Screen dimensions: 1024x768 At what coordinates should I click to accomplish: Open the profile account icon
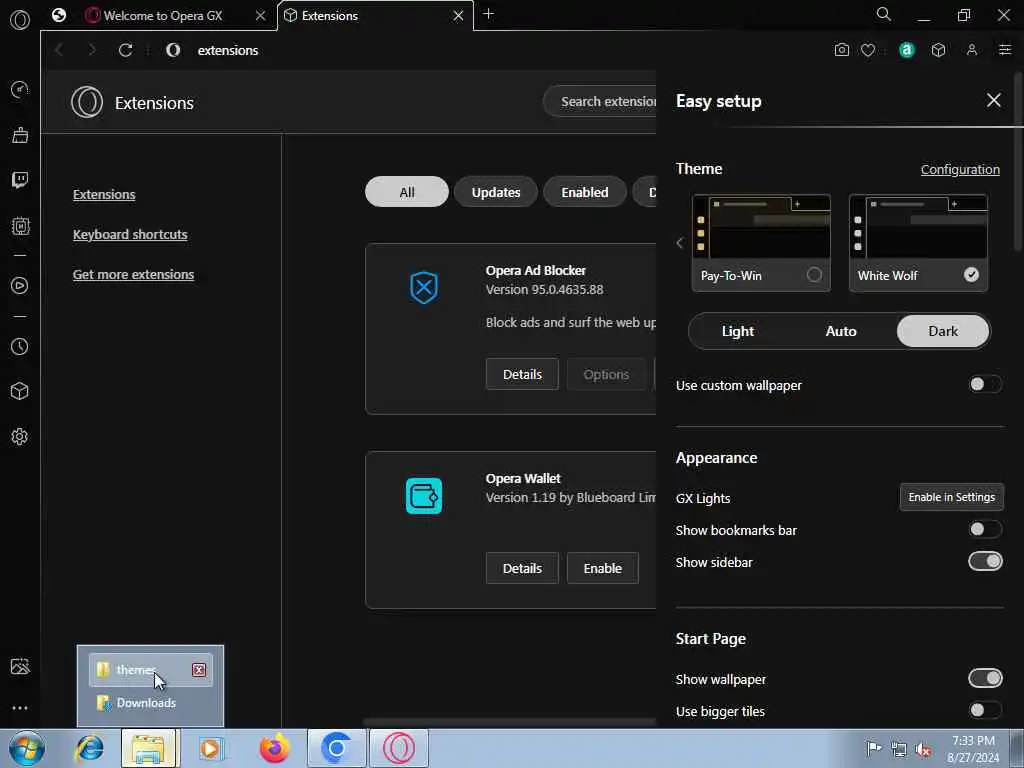click(x=972, y=50)
